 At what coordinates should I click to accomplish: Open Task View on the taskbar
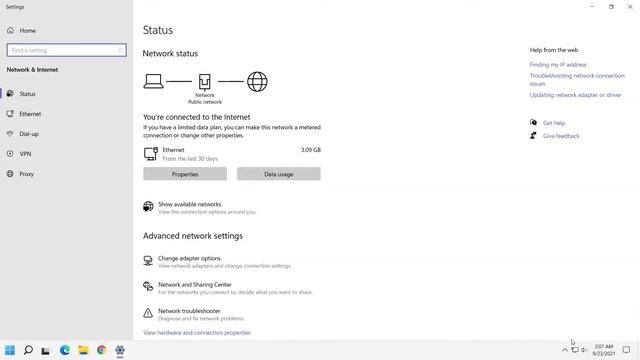[x=46, y=351]
